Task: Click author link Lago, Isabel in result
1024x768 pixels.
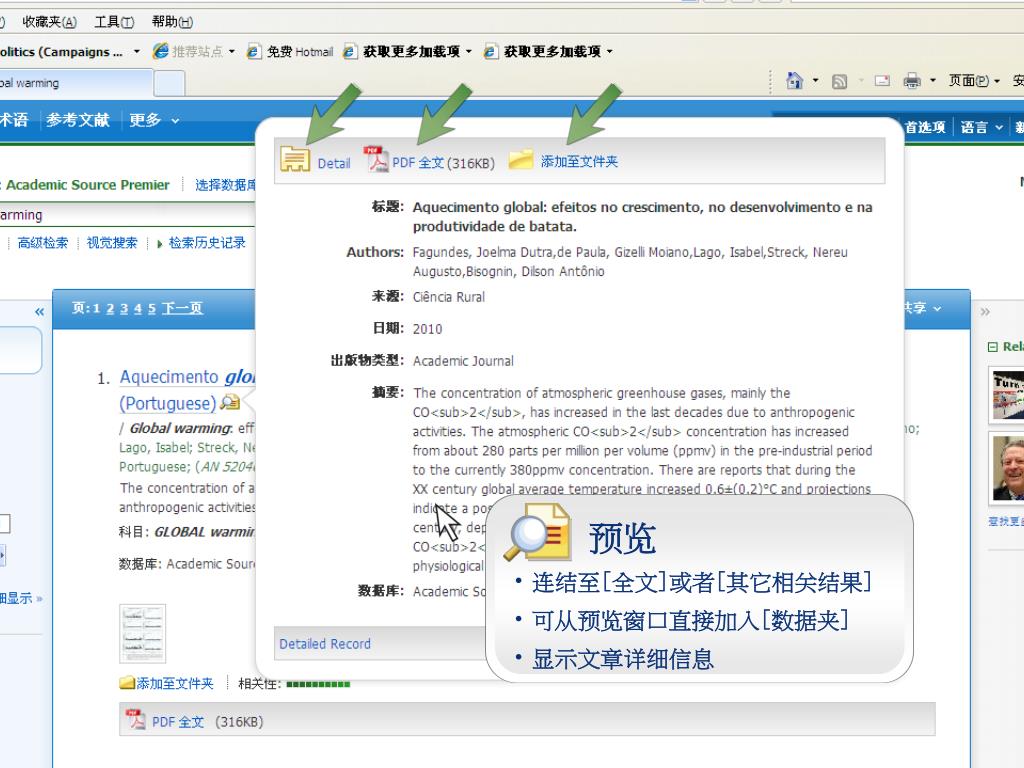Action: tap(154, 447)
